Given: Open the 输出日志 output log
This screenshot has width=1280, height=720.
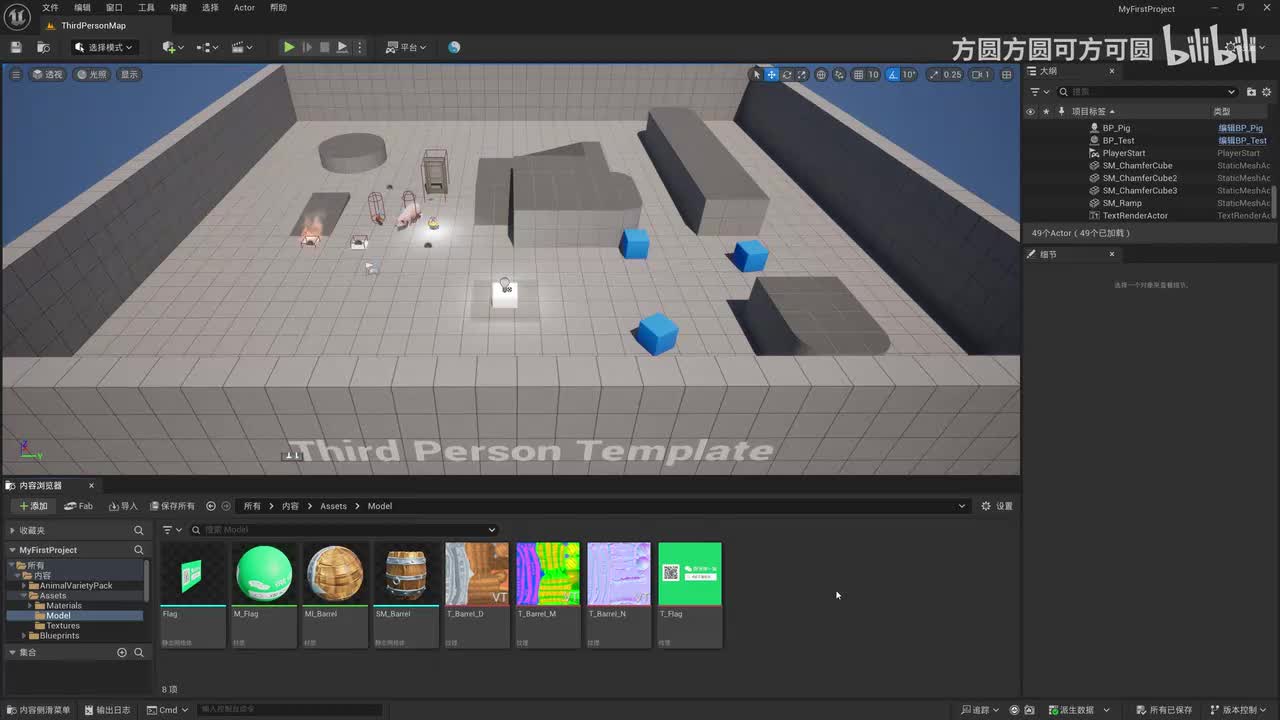Looking at the screenshot, I should (x=107, y=710).
